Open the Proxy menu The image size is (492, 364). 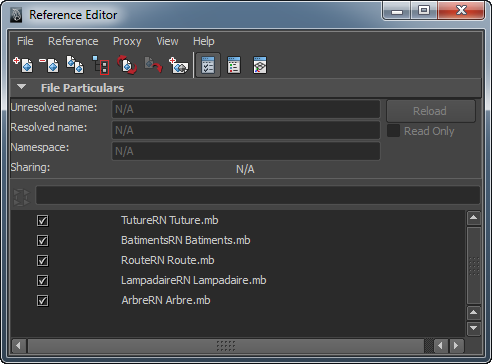point(127,41)
